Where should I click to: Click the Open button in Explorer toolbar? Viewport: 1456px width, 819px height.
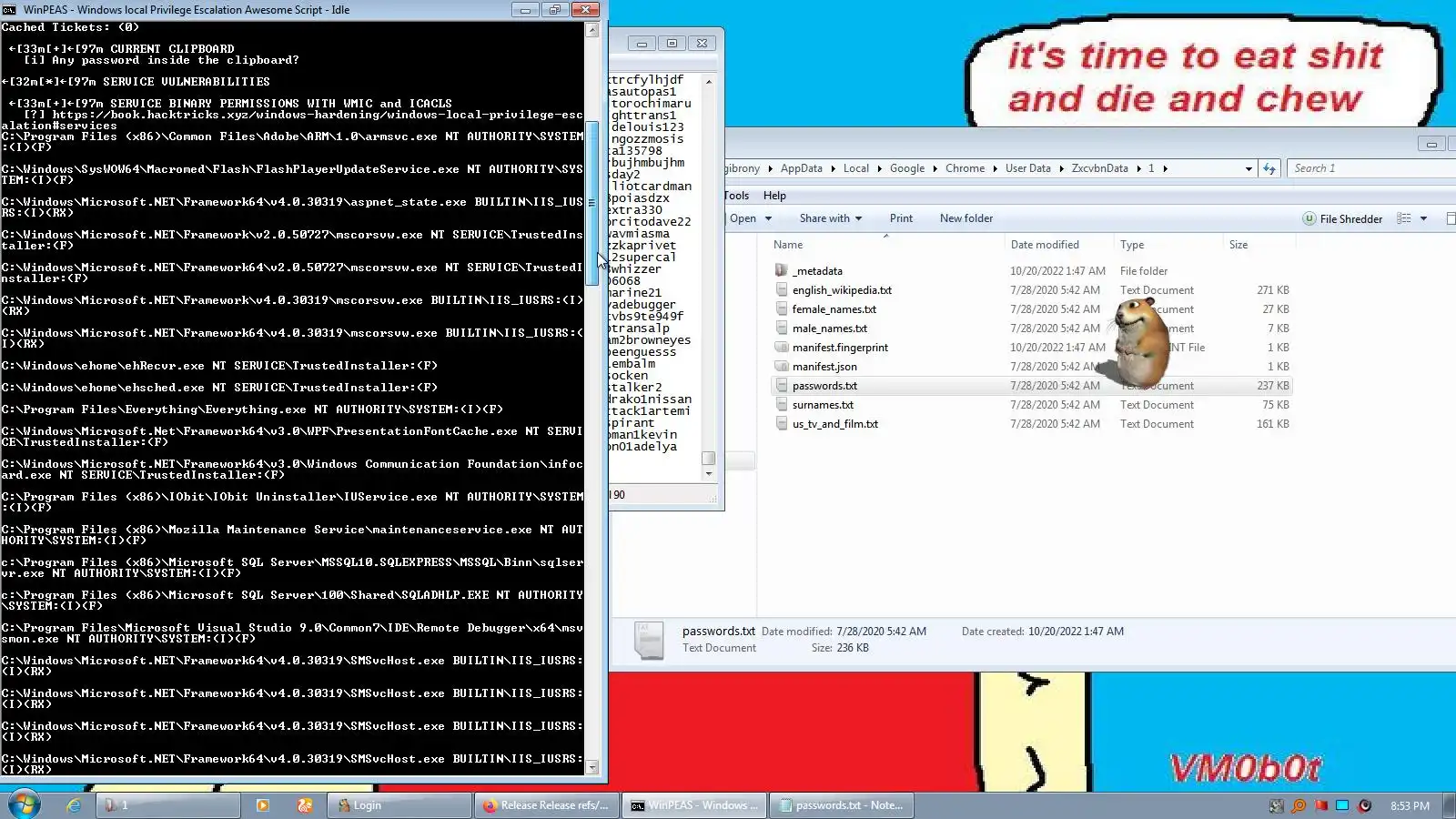tap(743, 218)
